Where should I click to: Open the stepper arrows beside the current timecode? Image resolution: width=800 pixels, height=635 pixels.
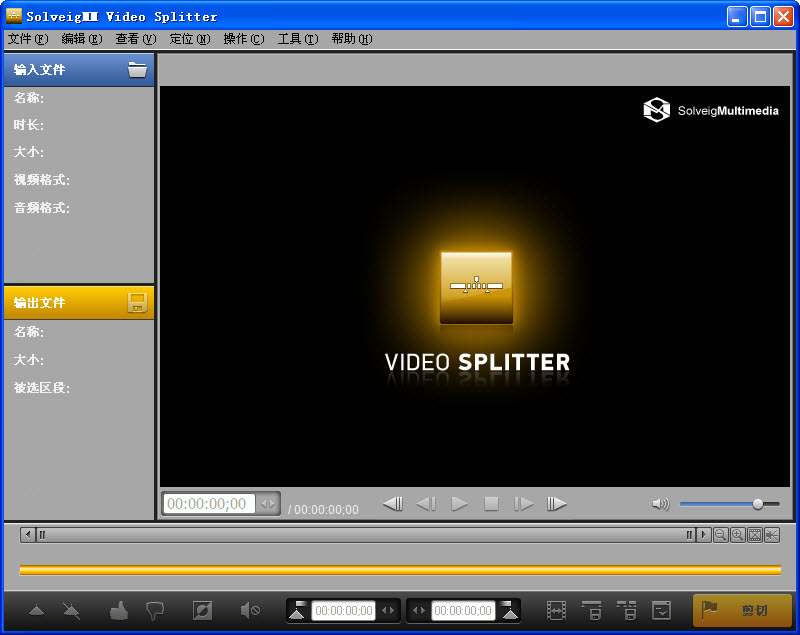tap(268, 503)
